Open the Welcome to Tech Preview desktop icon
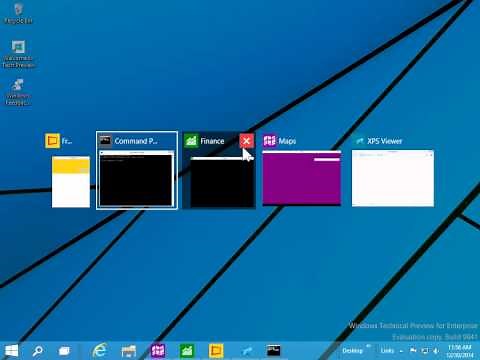Screen dimensions: 480x360 pyautogui.click(x=19, y=54)
